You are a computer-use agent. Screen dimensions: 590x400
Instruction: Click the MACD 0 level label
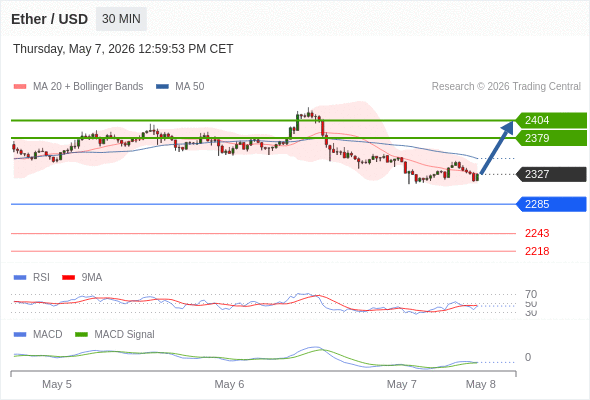point(528,357)
